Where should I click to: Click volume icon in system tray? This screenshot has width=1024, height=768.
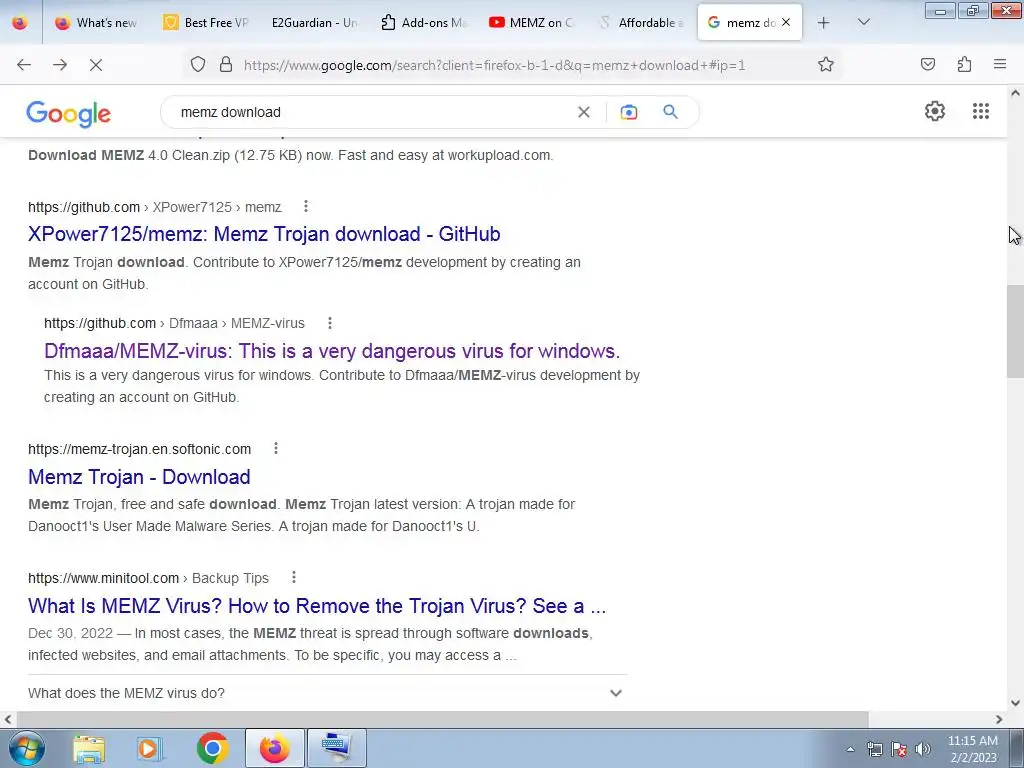[922, 749]
